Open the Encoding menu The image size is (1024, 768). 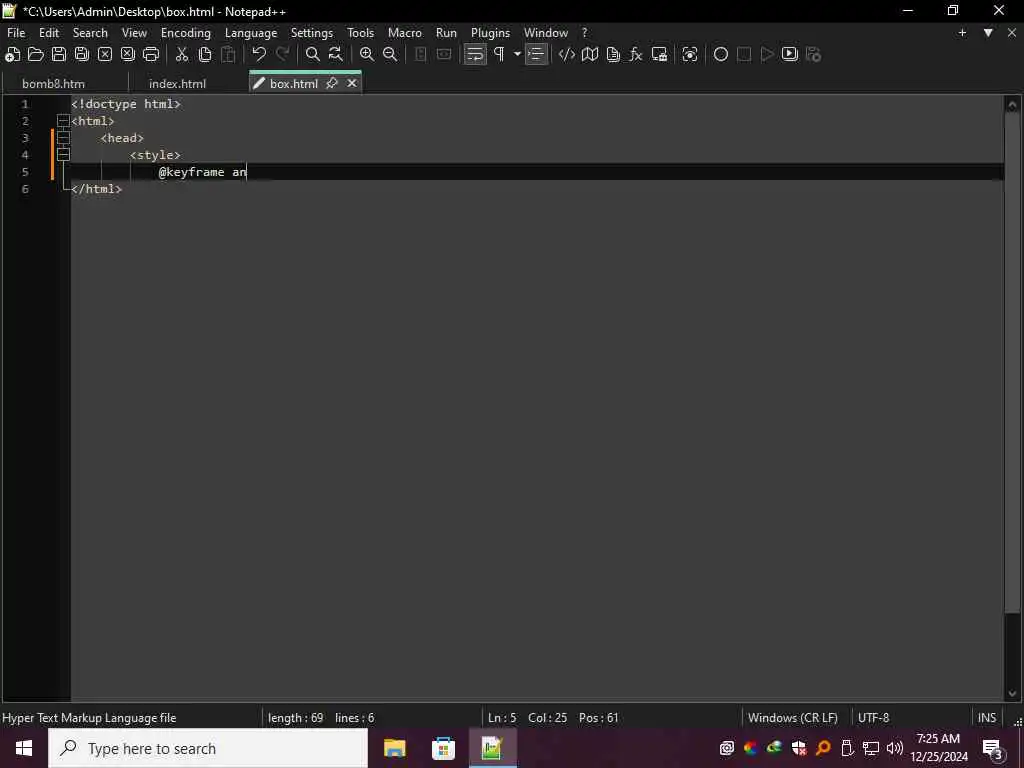pos(186,33)
